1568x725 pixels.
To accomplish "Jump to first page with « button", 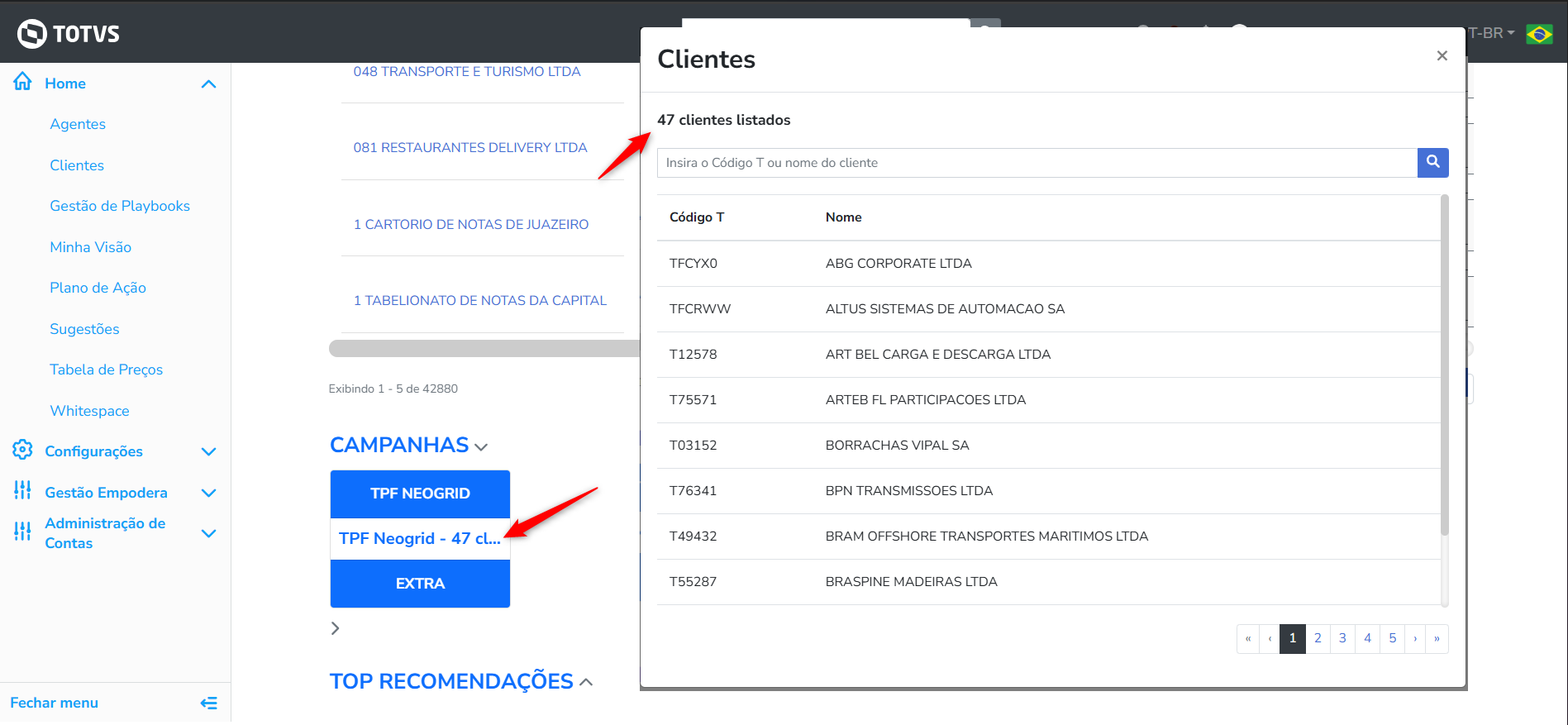I will [1248, 638].
